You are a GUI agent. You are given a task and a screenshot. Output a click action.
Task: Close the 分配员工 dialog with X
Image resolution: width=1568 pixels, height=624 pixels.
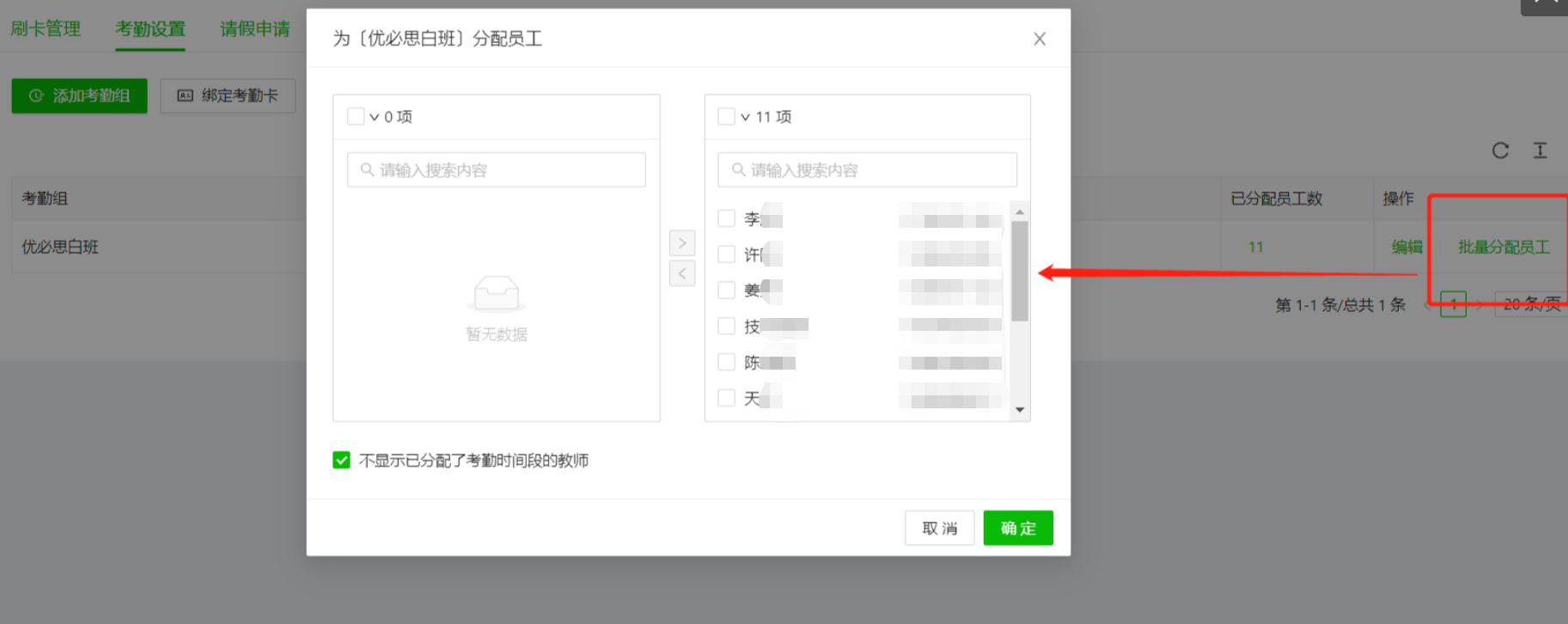coord(1039,39)
